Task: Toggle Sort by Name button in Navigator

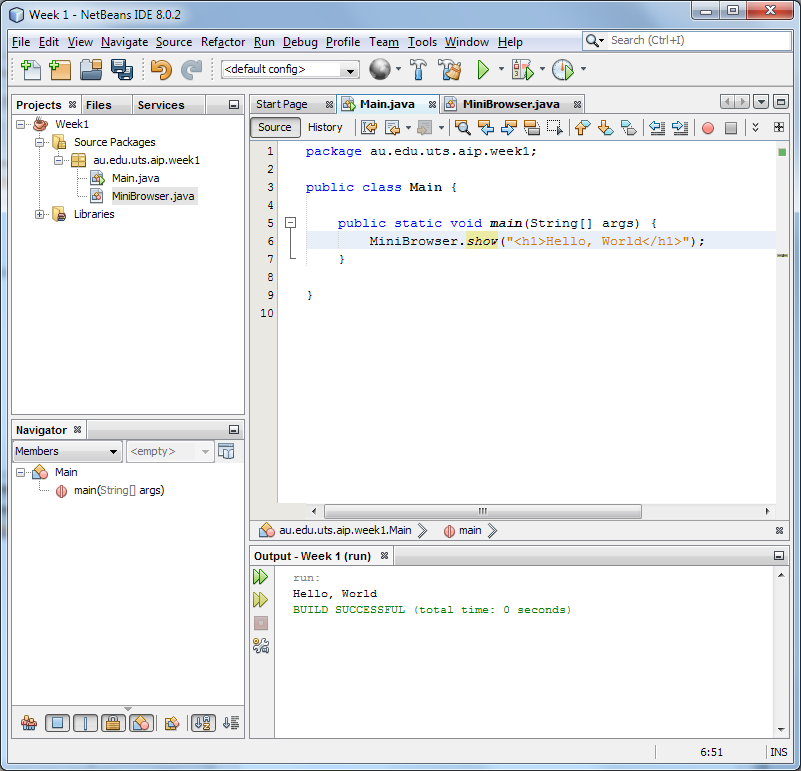Action: click(202, 723)
